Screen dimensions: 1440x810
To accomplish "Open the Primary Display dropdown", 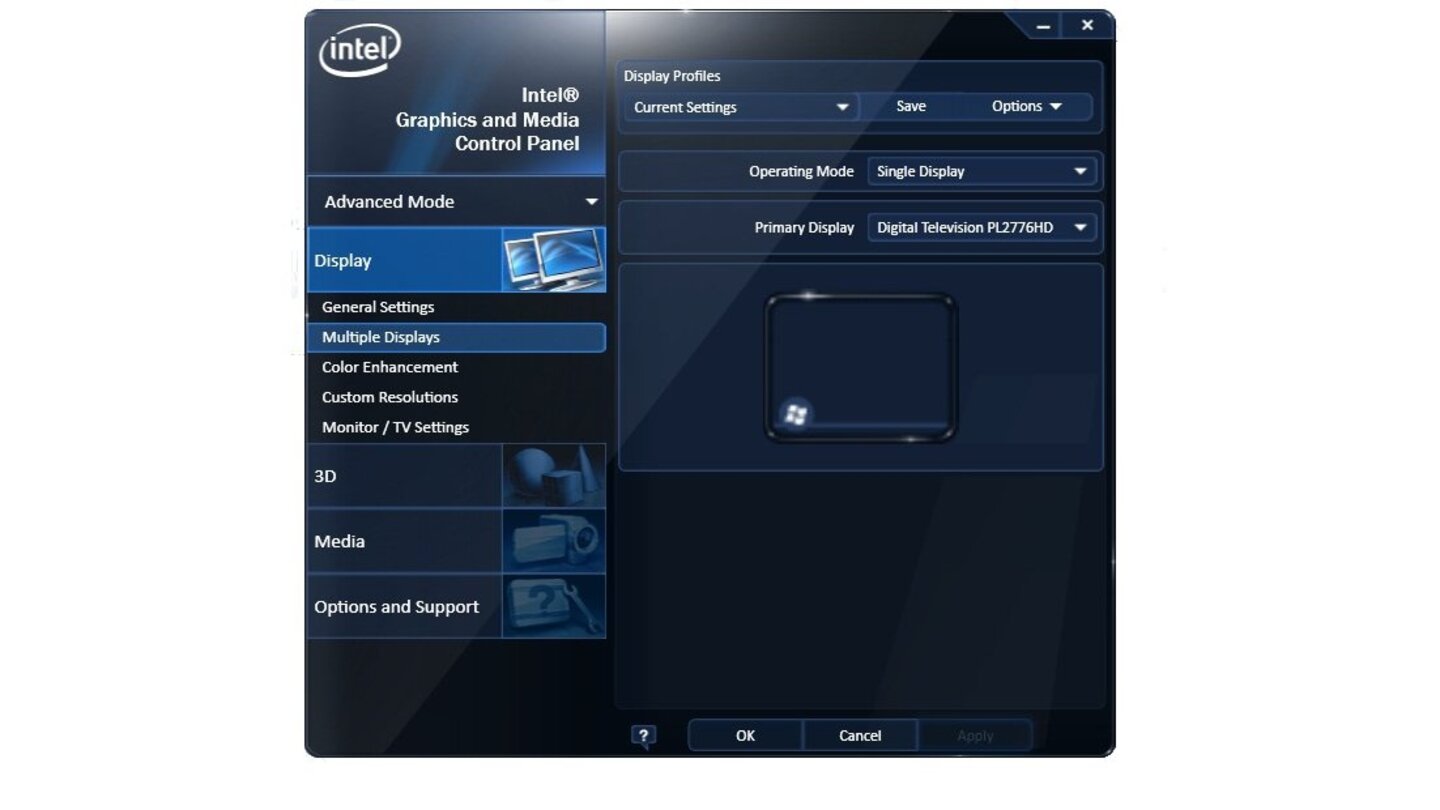I will [x=982, y=227].
